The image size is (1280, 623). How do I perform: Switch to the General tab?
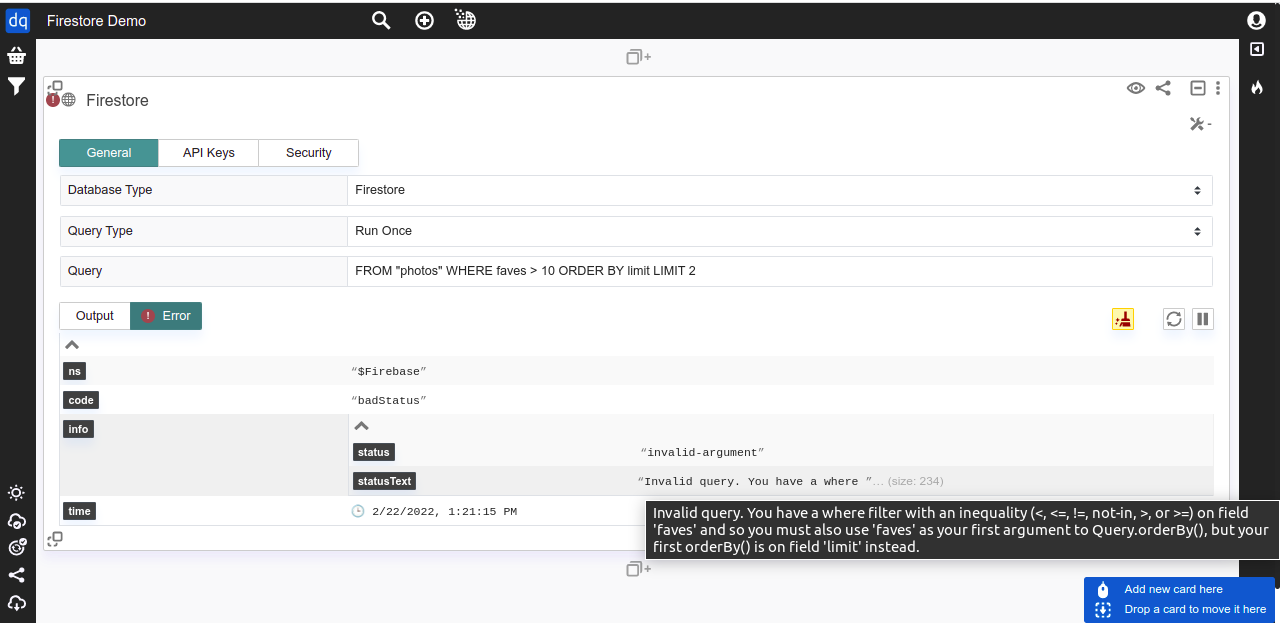[109, 153]
